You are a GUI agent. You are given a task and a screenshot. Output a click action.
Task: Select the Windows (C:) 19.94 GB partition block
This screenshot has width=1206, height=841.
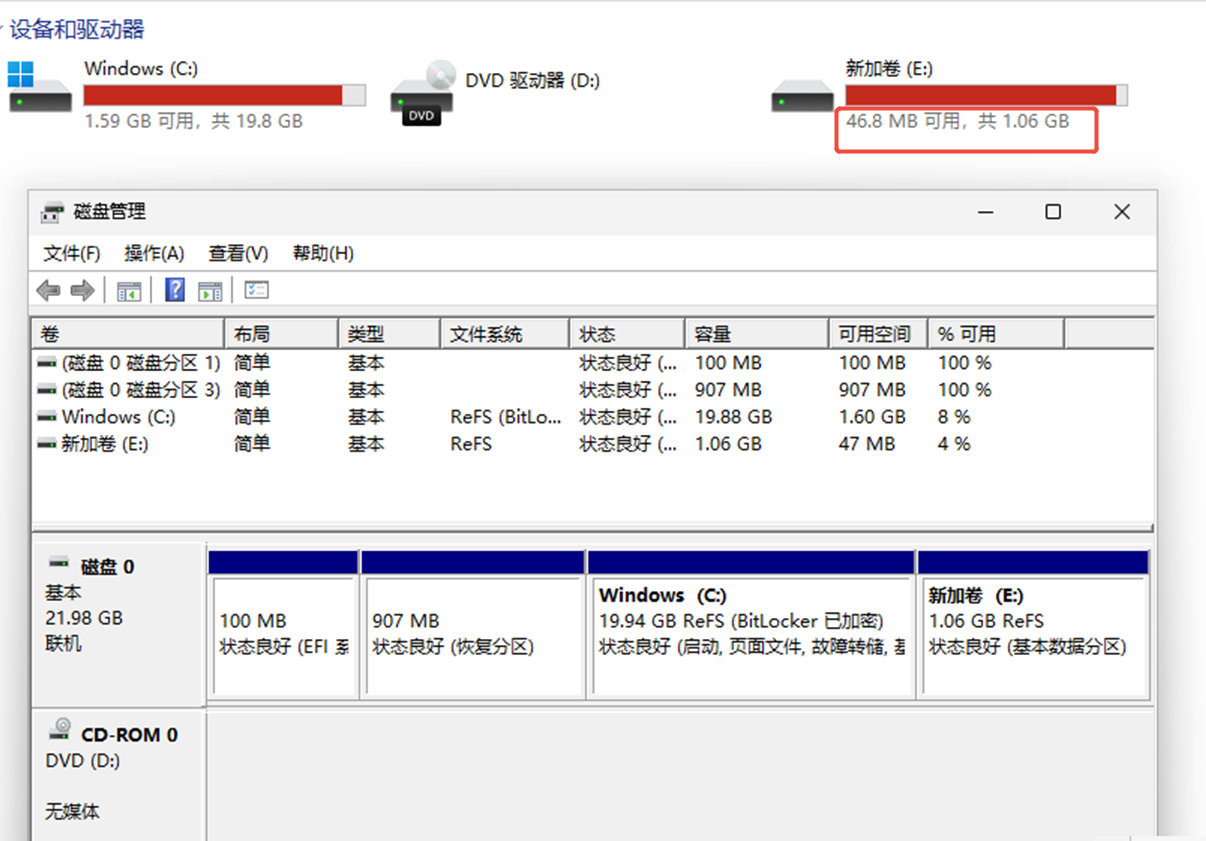752,634
